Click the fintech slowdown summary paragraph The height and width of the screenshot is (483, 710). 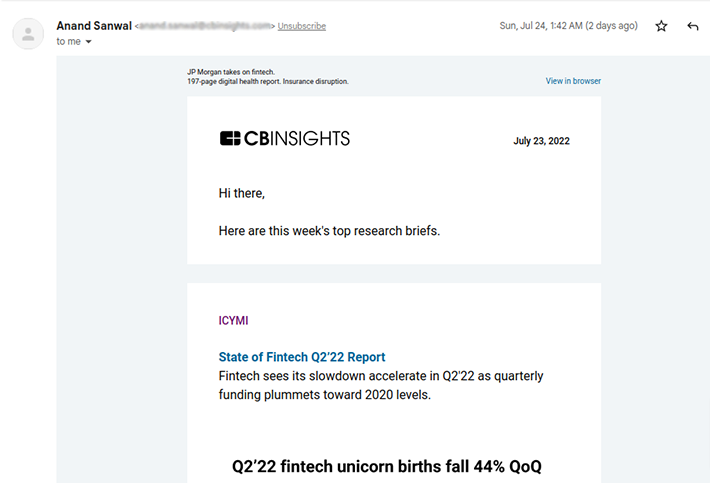(x=381, y=385)
